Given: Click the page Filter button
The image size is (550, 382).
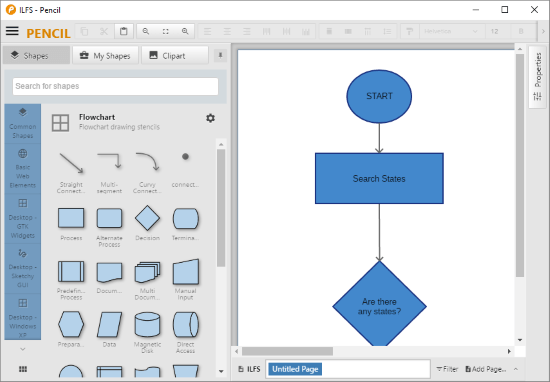Looking at the screenshot, I should click(447, 369).
